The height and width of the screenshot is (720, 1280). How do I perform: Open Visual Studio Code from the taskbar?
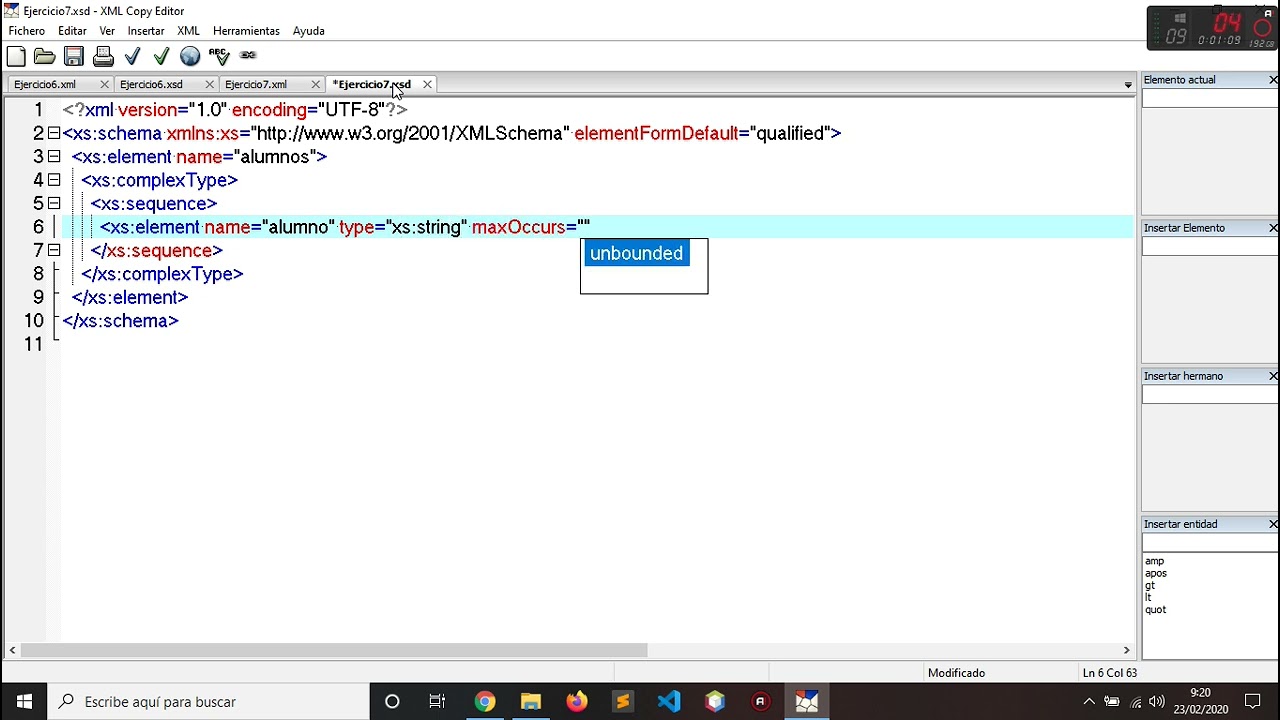coord(668,702)
